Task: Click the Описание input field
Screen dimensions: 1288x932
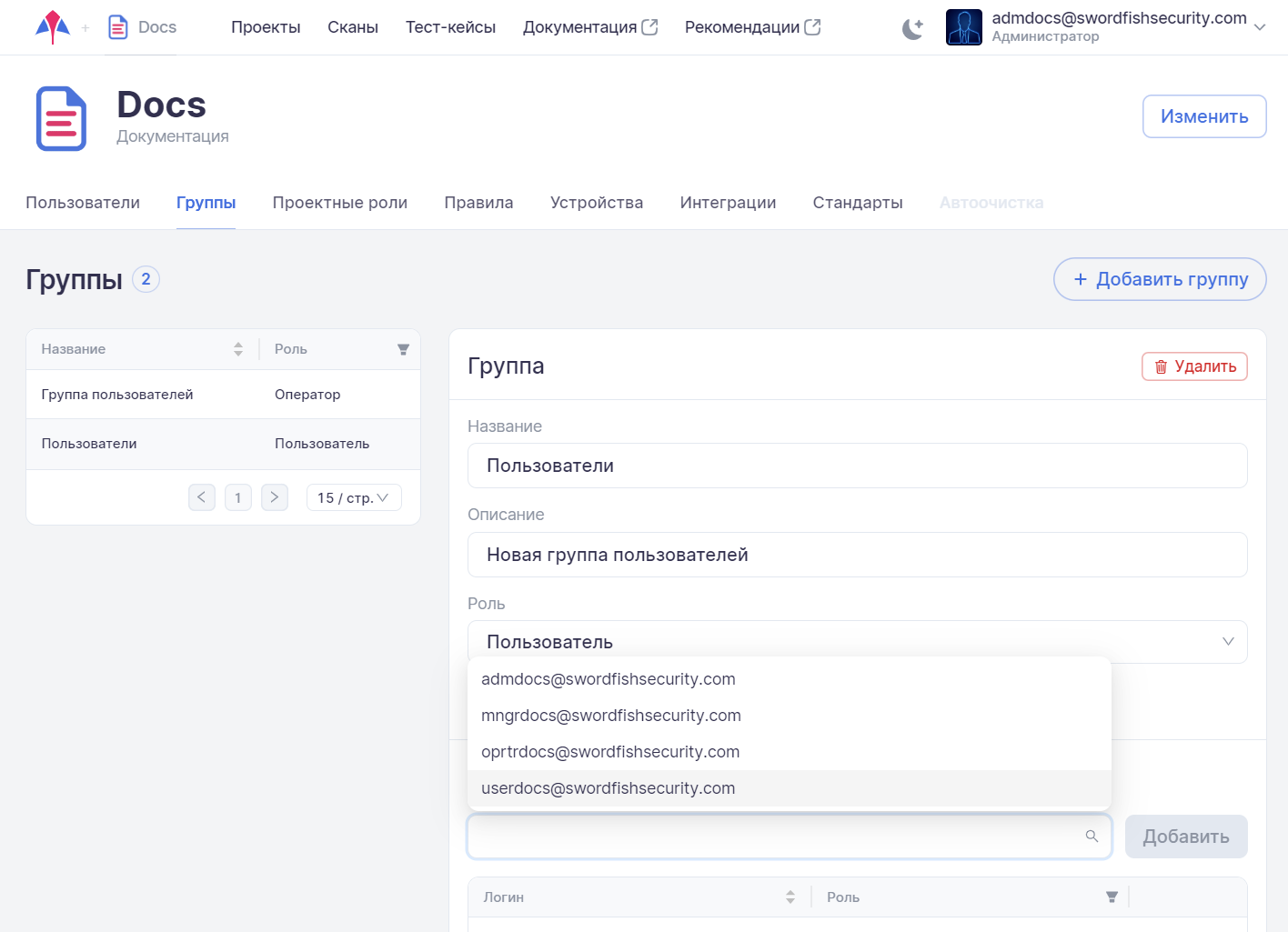Action: point(857,555)
